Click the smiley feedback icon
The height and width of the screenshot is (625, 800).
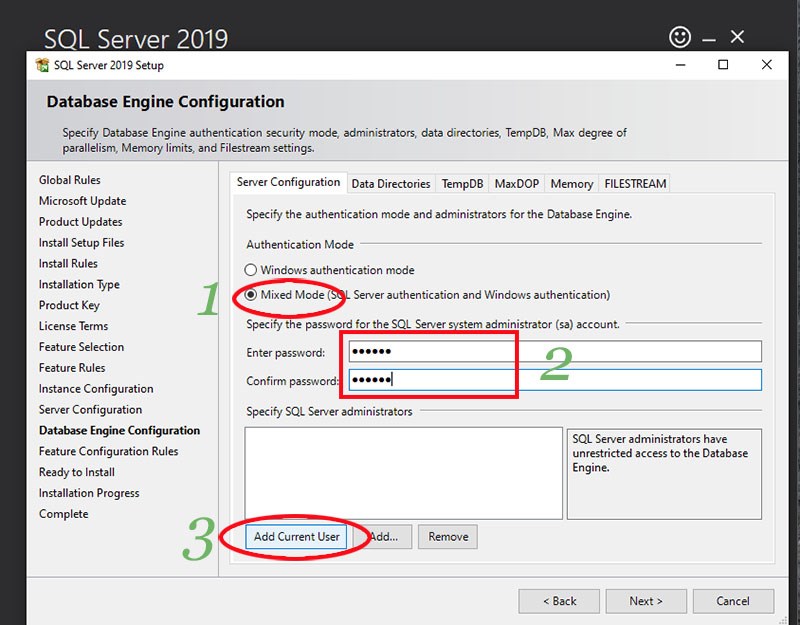[680, 36]
